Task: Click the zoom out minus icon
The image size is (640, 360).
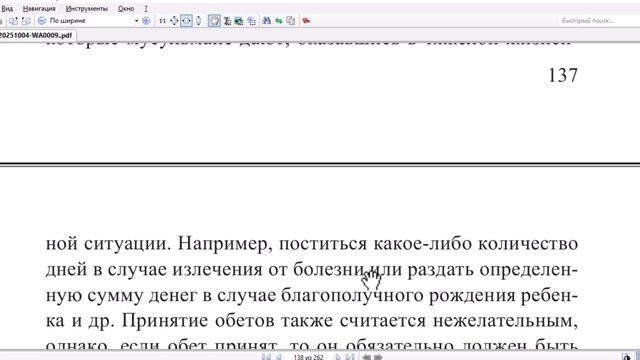Action: [x=42, y=21]
